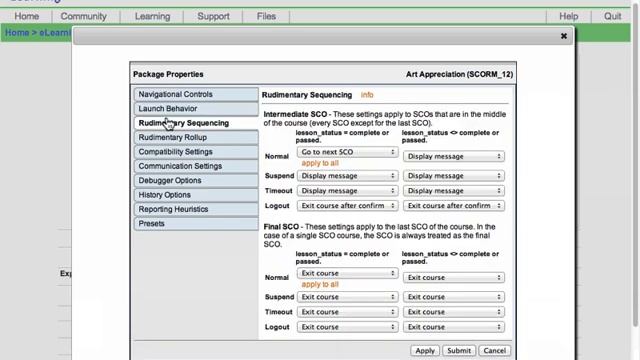Open History Options tab
This screenshot has height=360, width=640.
click(196, 195)
